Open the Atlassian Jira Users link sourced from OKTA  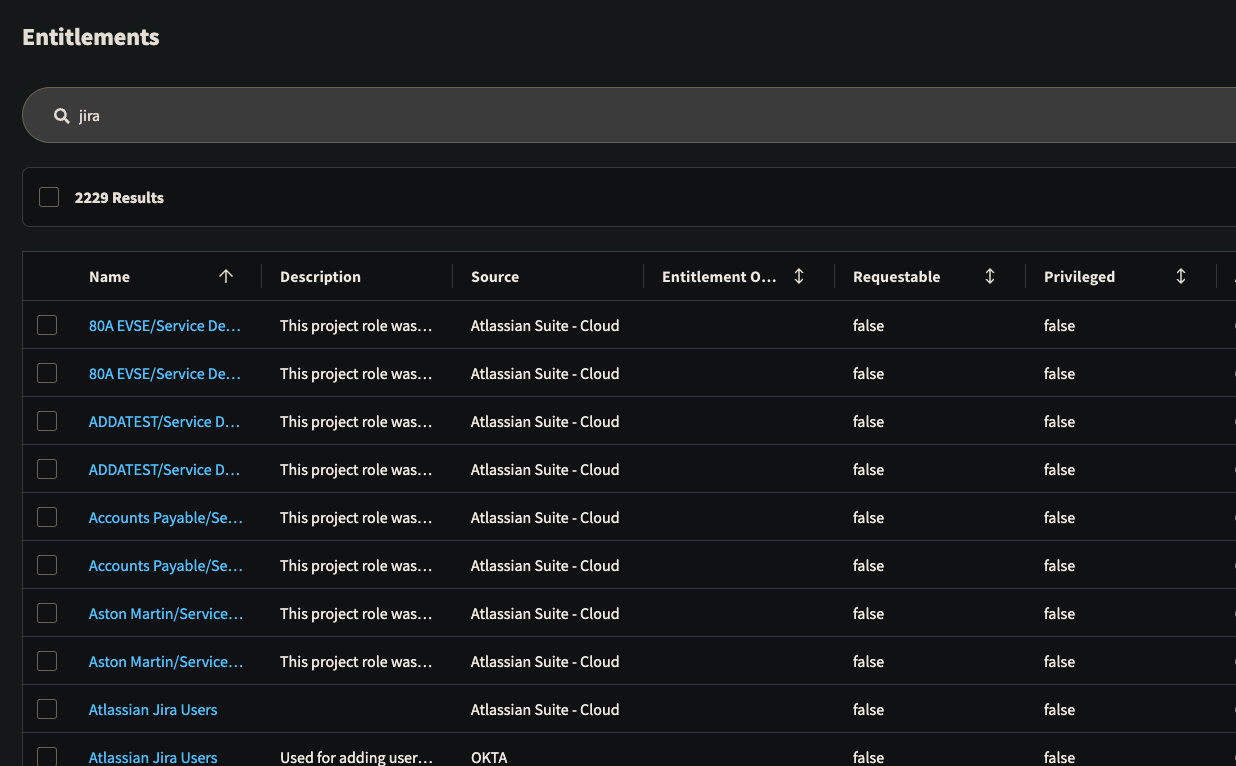tap(153, 757)
